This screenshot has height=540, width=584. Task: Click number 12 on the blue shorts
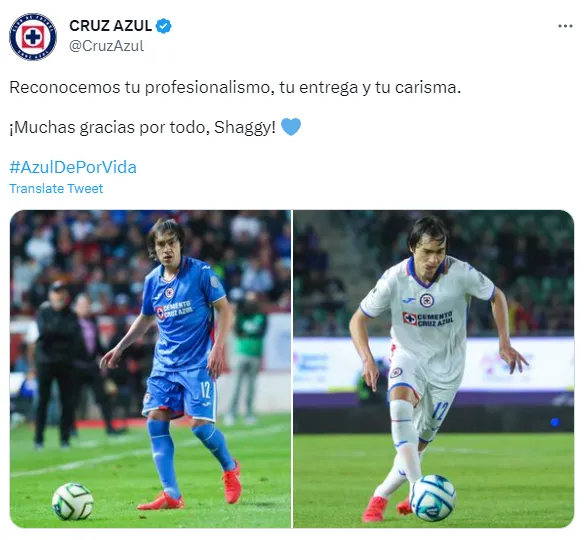206,390
